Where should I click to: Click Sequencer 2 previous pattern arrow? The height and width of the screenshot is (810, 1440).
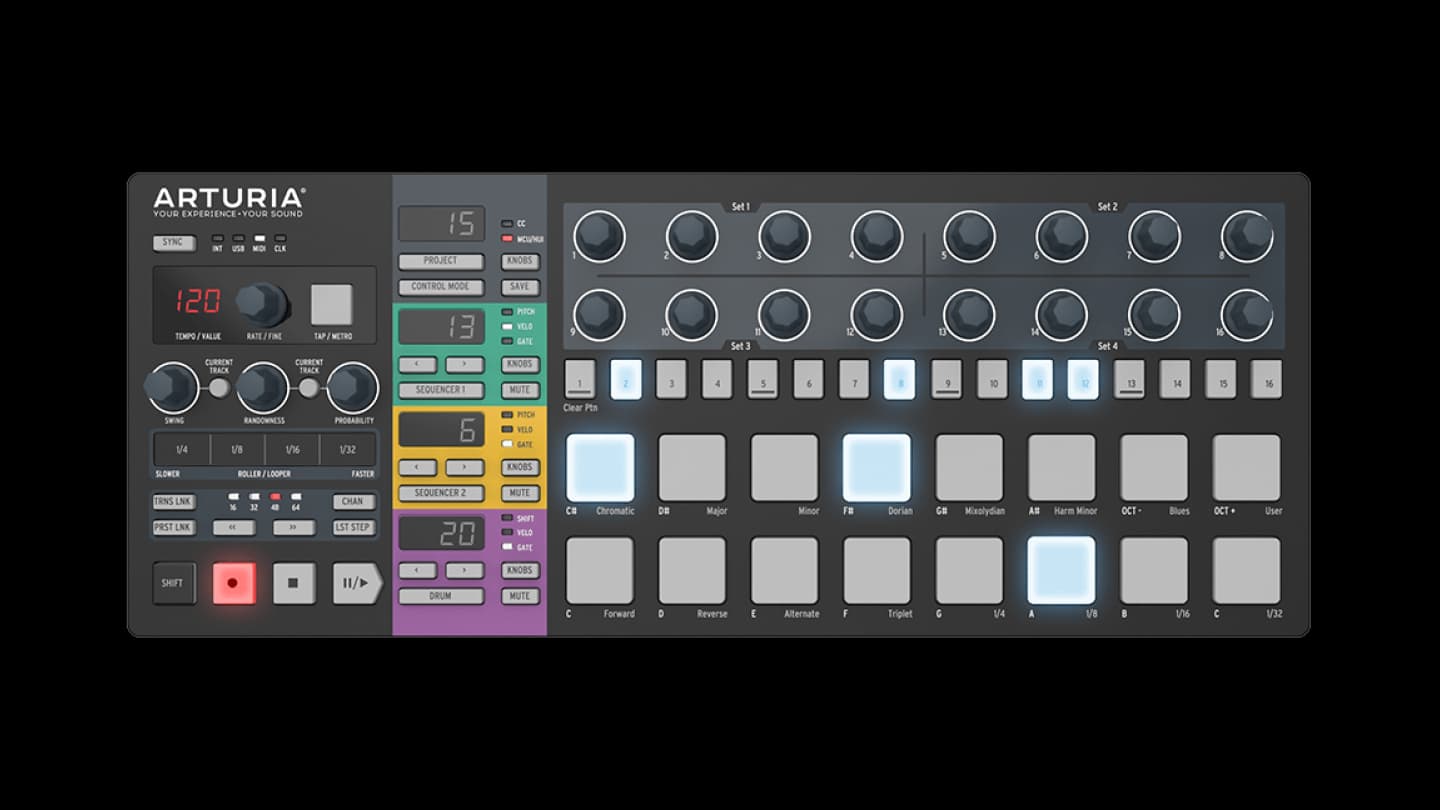417,467
